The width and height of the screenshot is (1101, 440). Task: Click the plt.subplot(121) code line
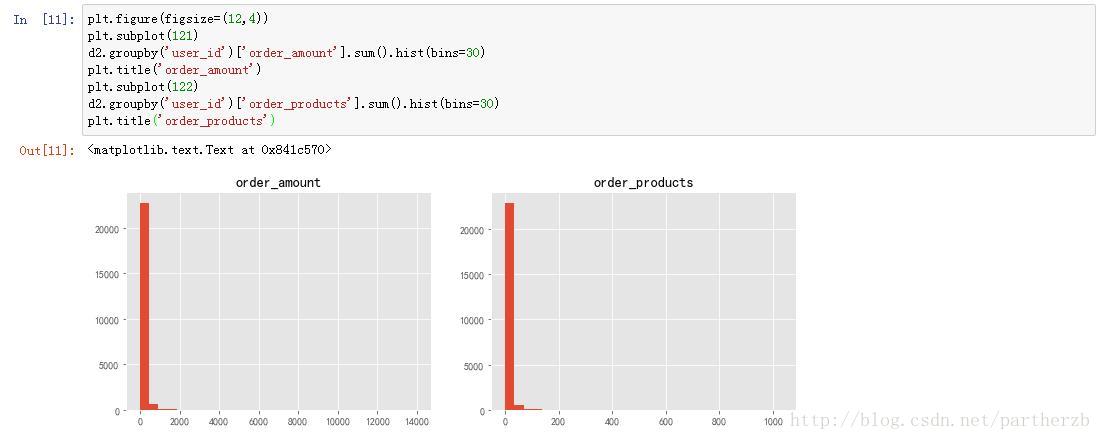tap(143, 36)
